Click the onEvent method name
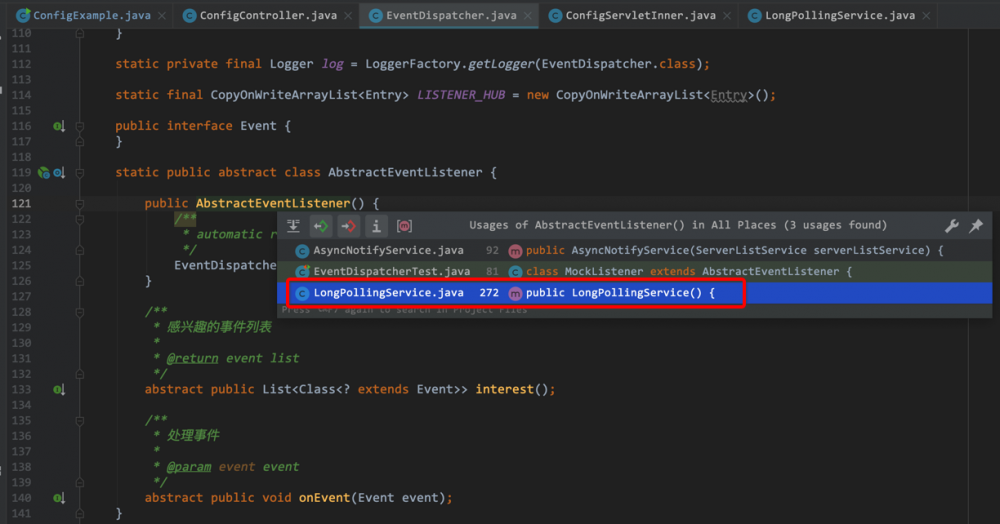 tap(324, 498)
